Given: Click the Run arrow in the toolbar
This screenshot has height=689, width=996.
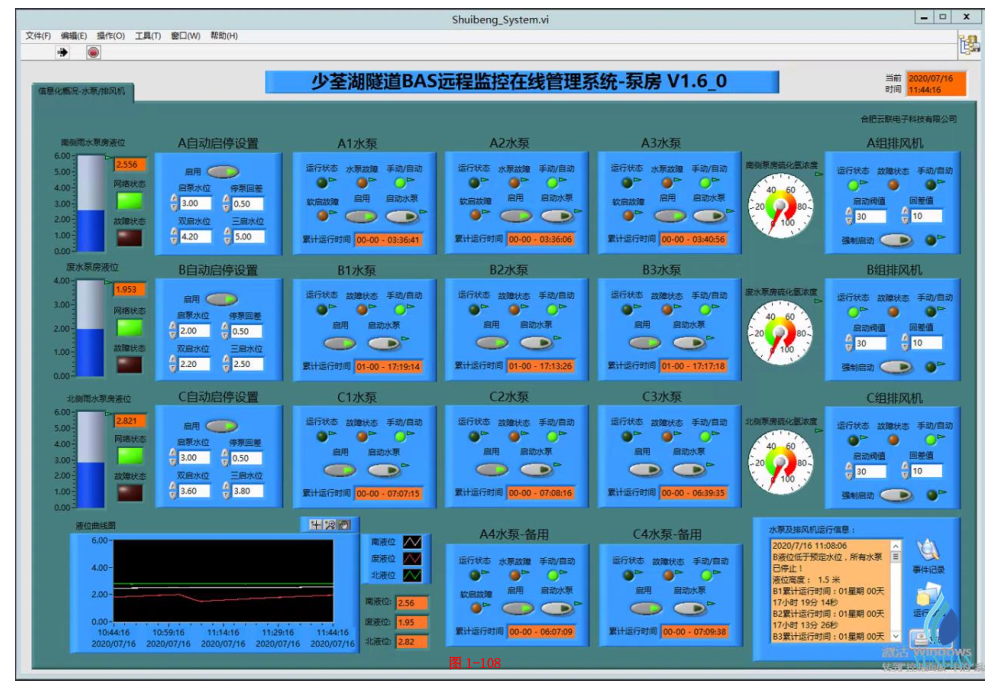Looking at the screenshot, I should pos(62,51).
